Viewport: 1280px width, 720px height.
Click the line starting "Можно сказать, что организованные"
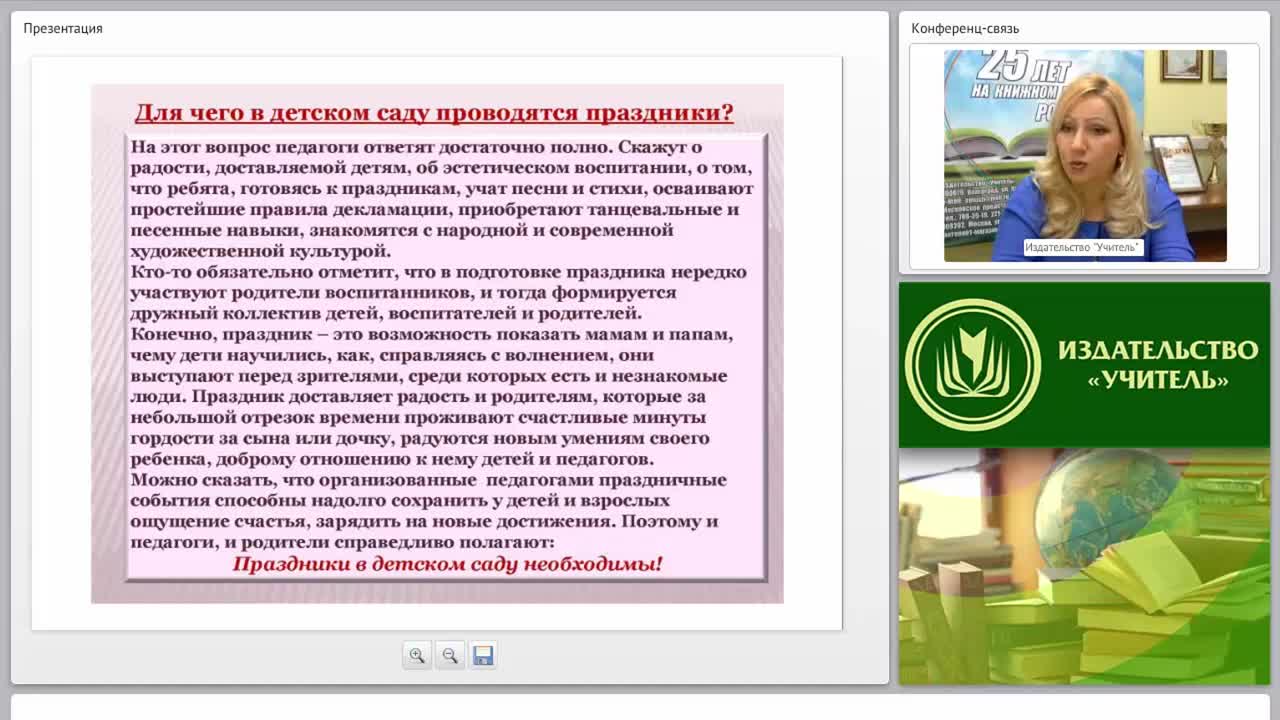pyautogui.click(x=428, y=480)
